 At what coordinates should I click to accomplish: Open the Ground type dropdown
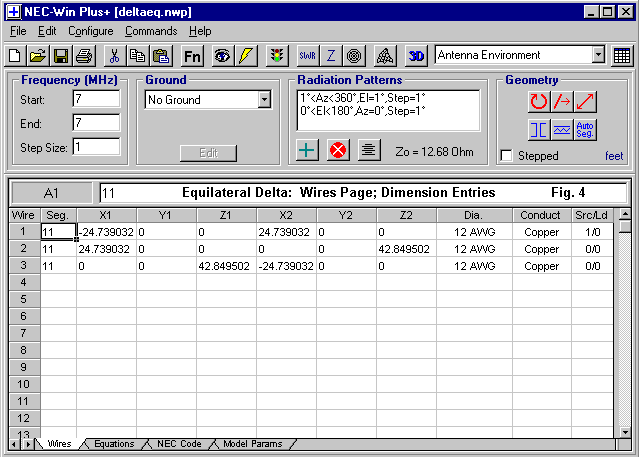pyautogui.click(x=264, y=100)
